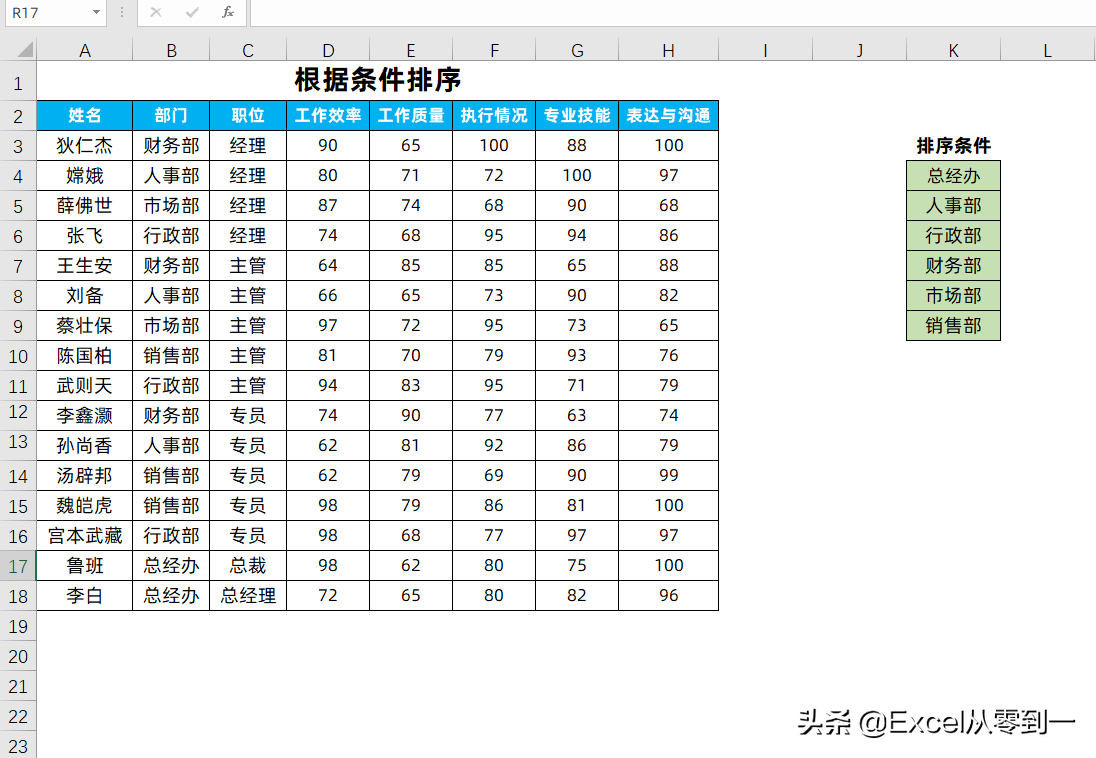
Task: Select column H header
Action: 668,50
